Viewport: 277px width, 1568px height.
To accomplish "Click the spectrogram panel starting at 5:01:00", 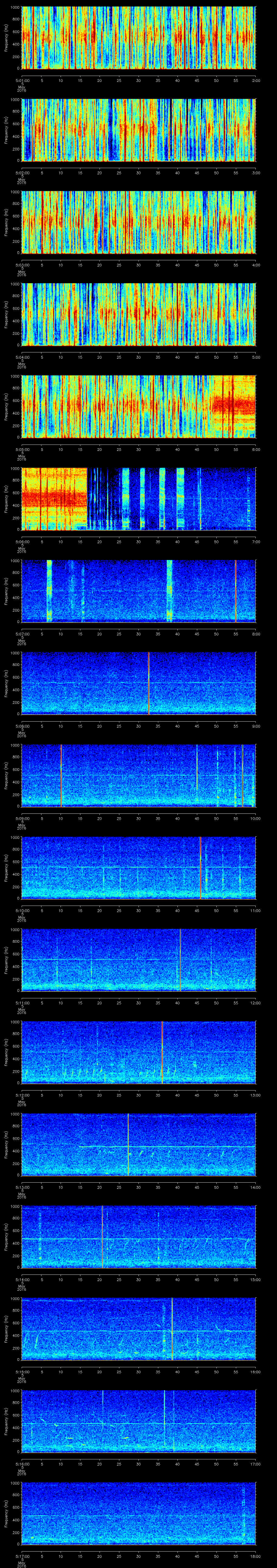I will [x=138, y=38].
